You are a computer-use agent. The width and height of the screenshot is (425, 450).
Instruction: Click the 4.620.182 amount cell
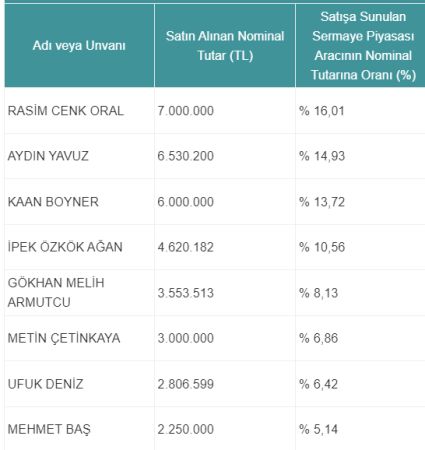pos(225,247)
